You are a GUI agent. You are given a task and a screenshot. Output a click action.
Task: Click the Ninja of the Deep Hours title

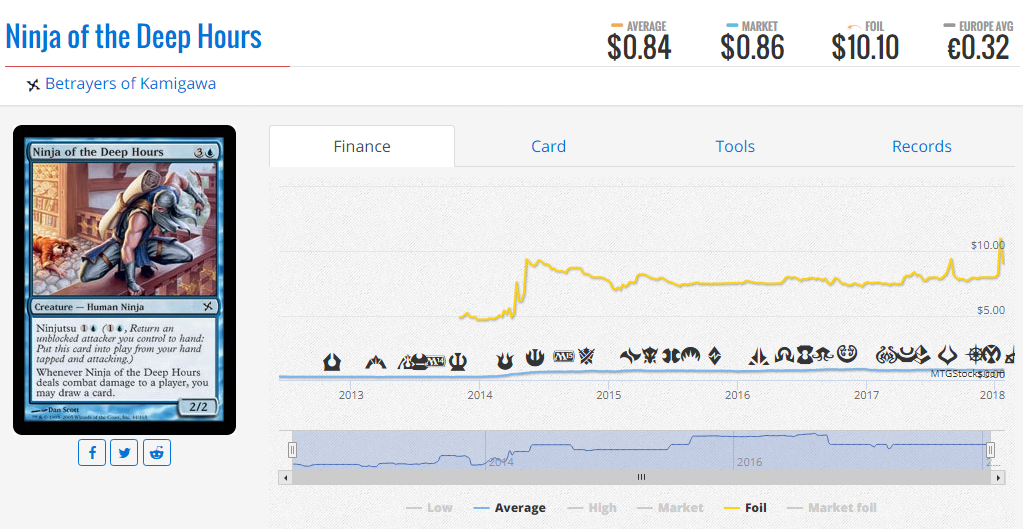pos(134,37)
